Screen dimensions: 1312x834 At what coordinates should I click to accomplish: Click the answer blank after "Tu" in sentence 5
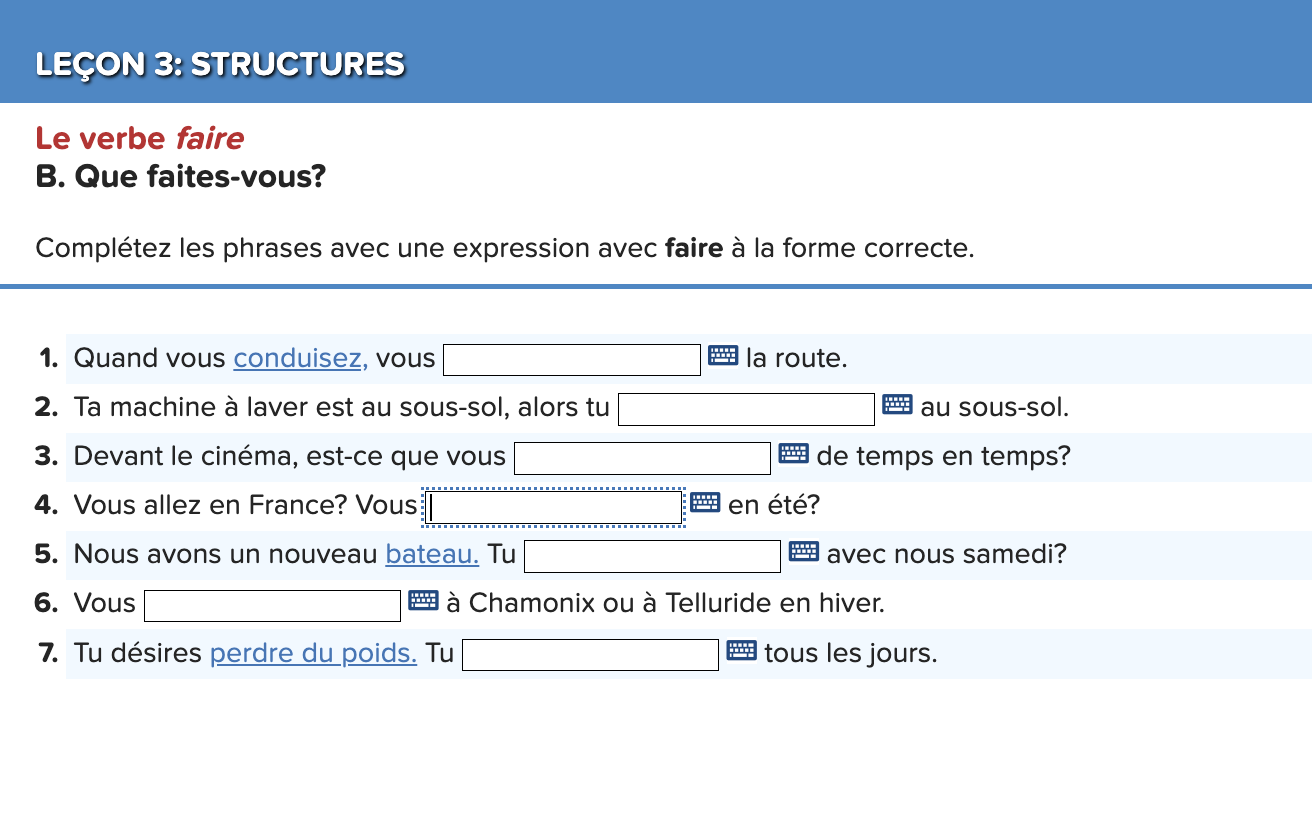[651, 554]
